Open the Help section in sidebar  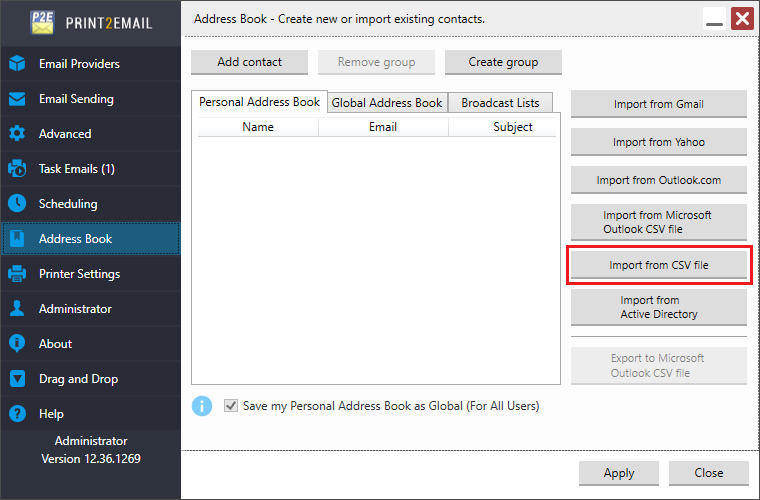click(51, 414)
